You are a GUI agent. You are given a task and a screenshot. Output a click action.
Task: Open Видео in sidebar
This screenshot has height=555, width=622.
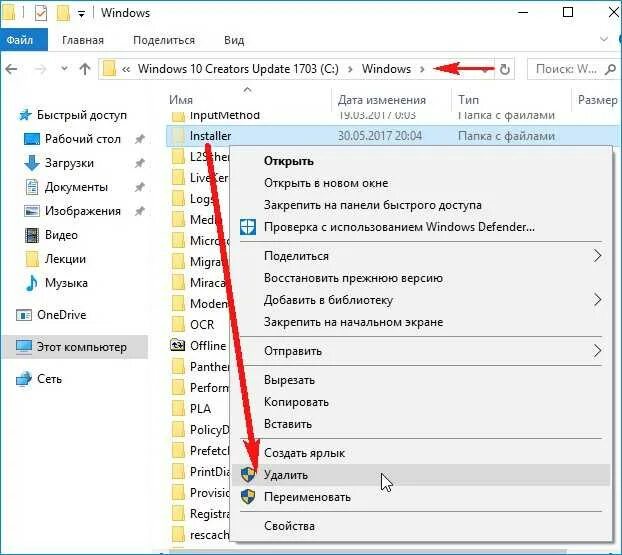pos(61,235)
